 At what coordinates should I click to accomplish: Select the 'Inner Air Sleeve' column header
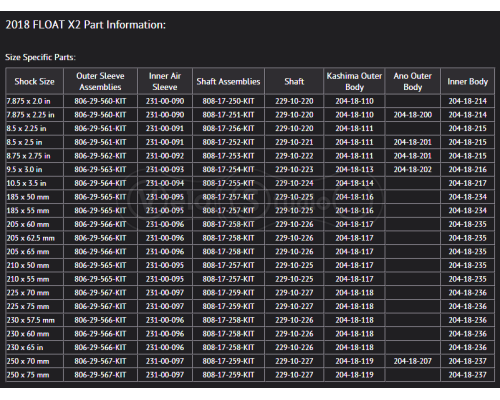coord(165,81)
